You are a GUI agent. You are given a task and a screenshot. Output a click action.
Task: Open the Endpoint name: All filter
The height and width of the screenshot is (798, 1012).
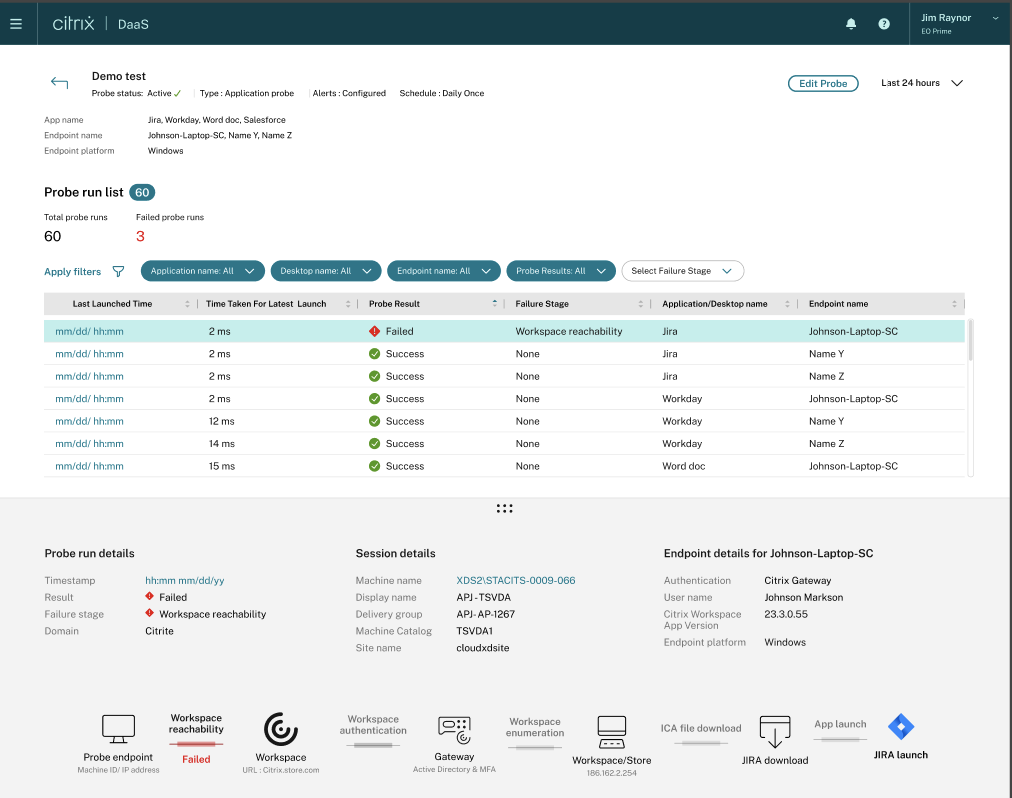coord(444,271)
